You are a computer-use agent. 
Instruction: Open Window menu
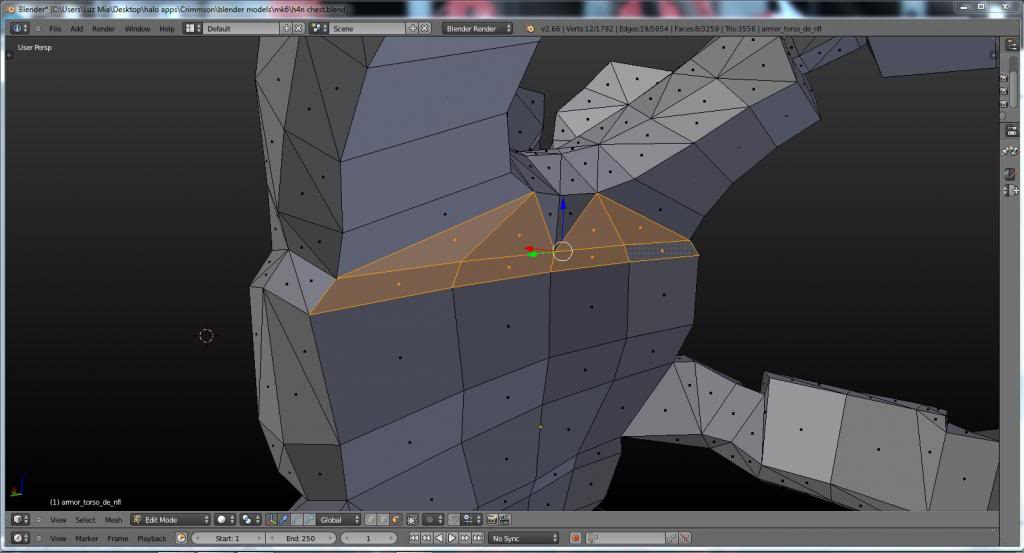pos(137,29)
